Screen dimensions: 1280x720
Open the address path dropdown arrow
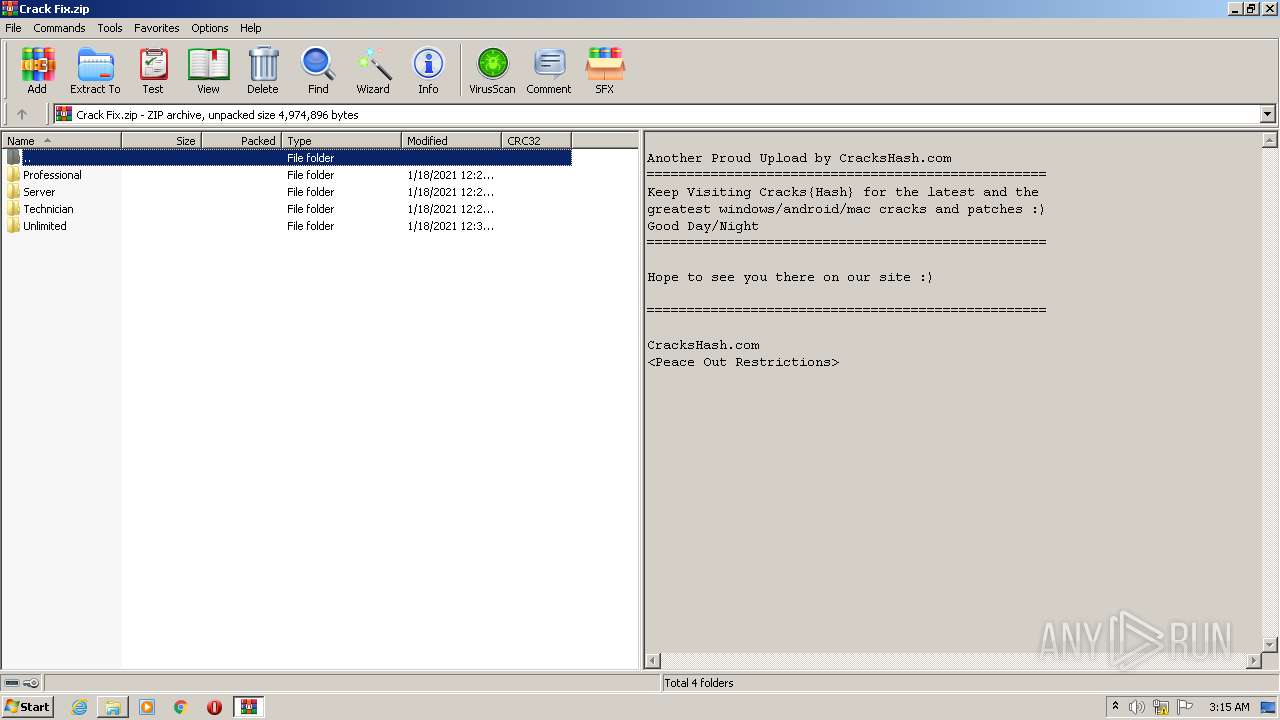1268,114
